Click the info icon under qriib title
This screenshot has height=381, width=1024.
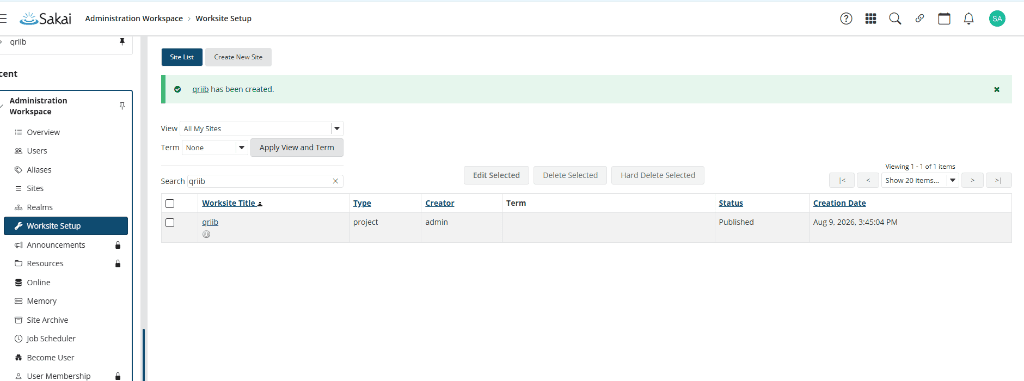[x=206, y=234]
